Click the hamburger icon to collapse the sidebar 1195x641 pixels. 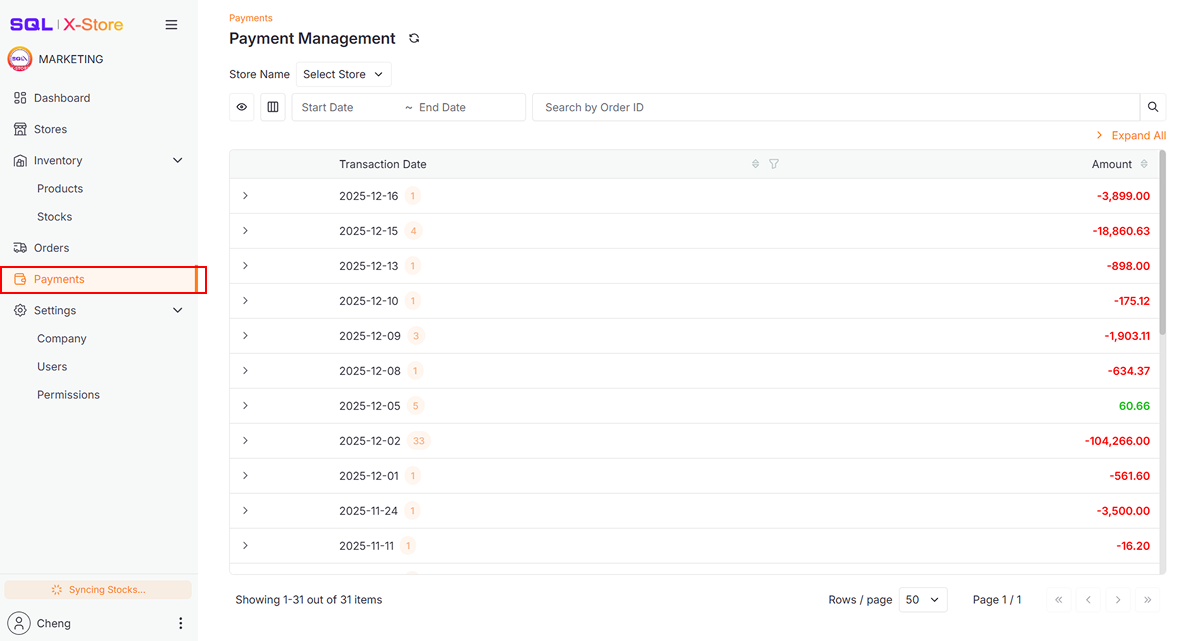coord(171,24)
